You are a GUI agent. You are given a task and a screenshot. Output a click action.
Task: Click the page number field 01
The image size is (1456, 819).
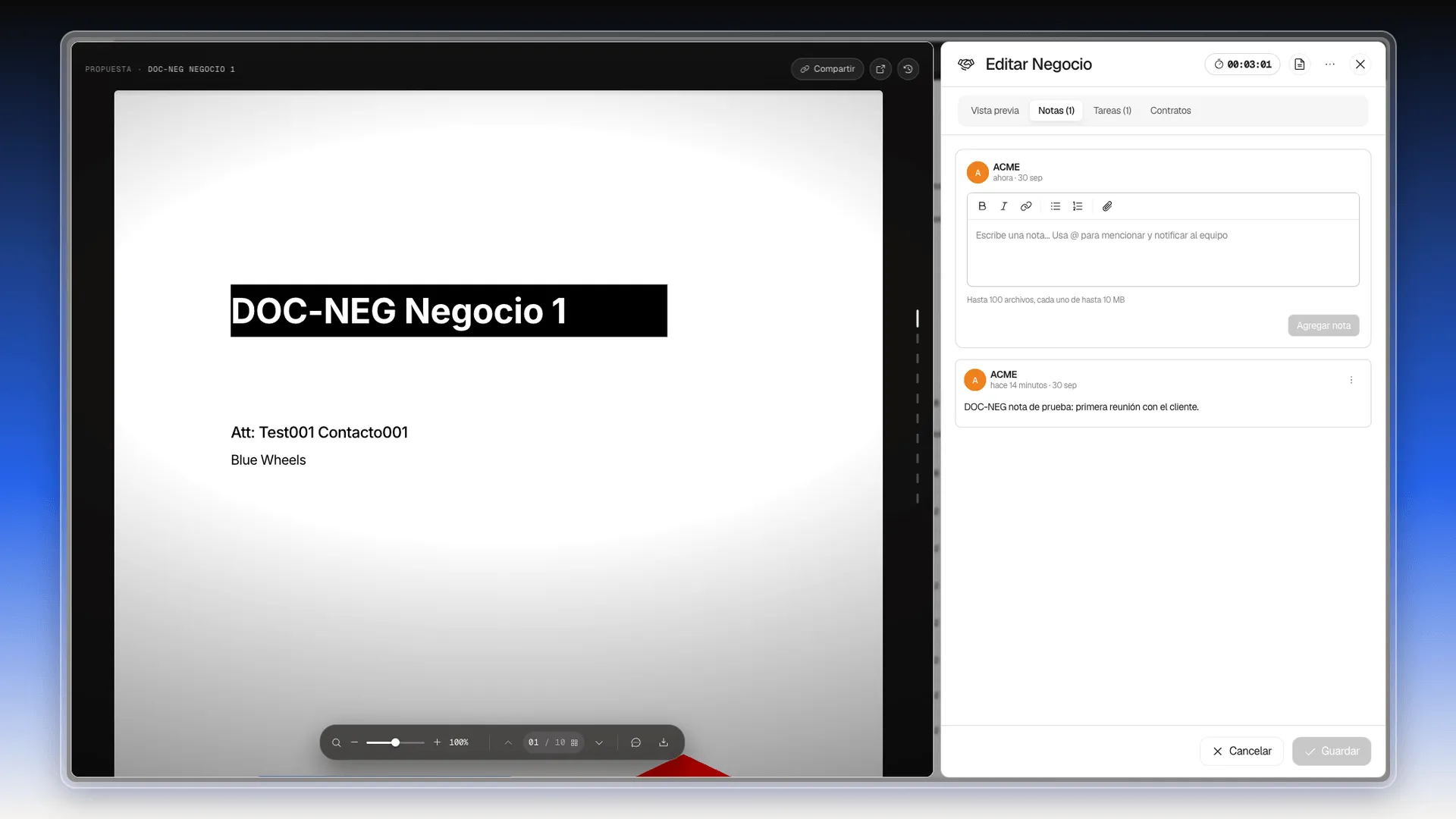(x=534, y=742)
